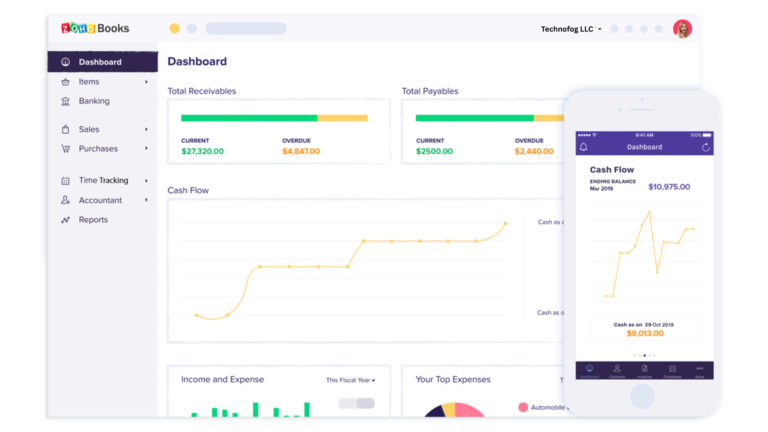Tap the refresh icon on mobile Dashboard
This screenshot has width=768, height=432.
click(x=706, y=147)
